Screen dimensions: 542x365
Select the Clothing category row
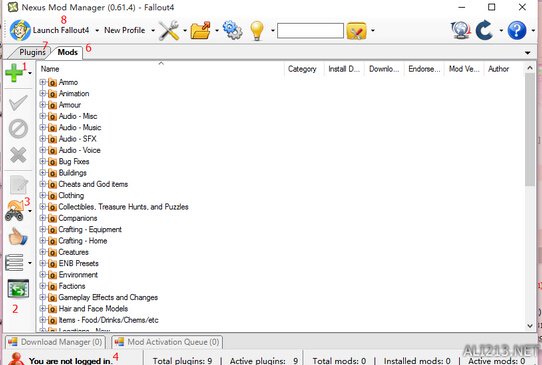(71, 196)
